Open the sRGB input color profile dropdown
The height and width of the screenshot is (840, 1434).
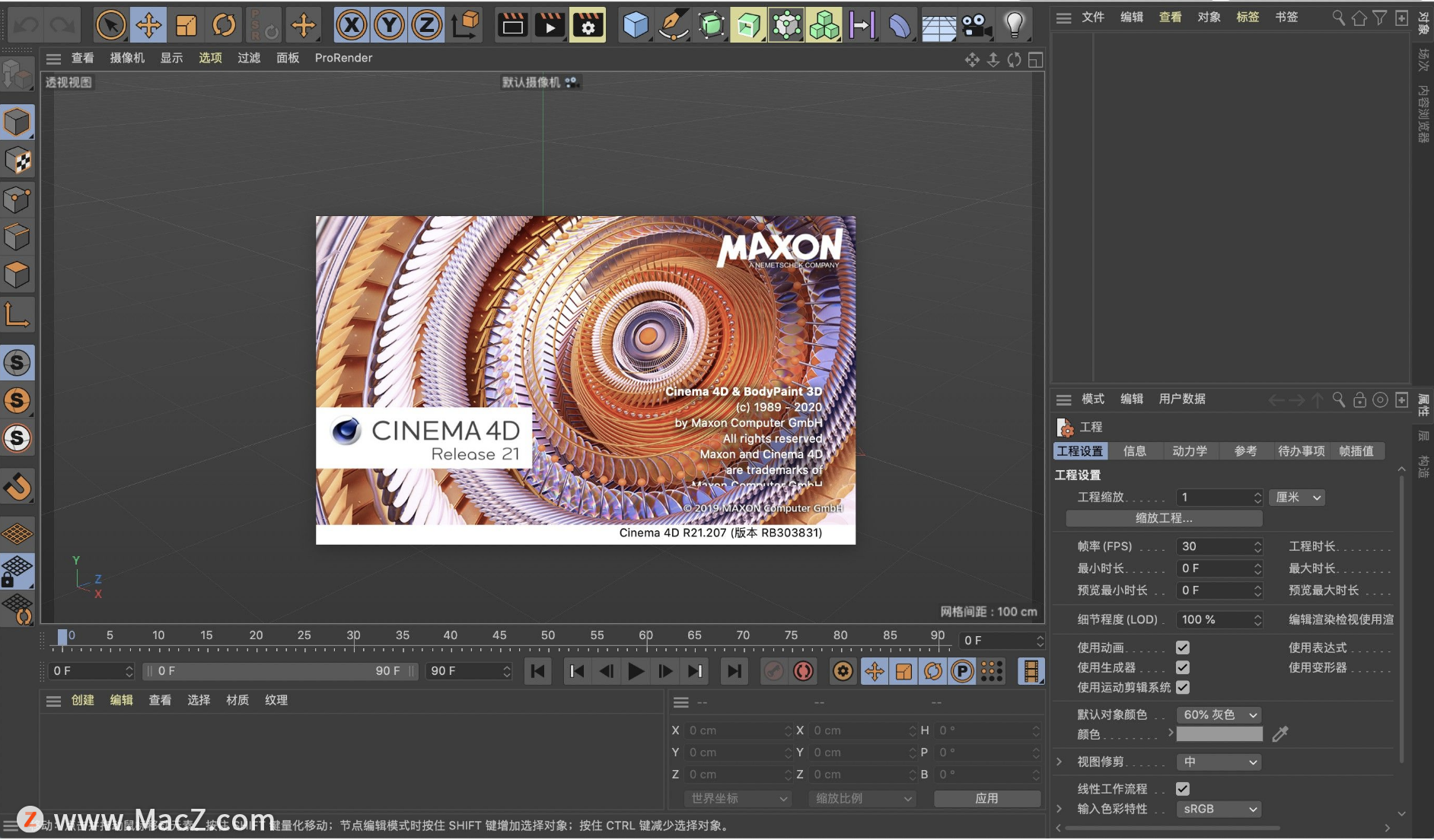coord(1219,809)
